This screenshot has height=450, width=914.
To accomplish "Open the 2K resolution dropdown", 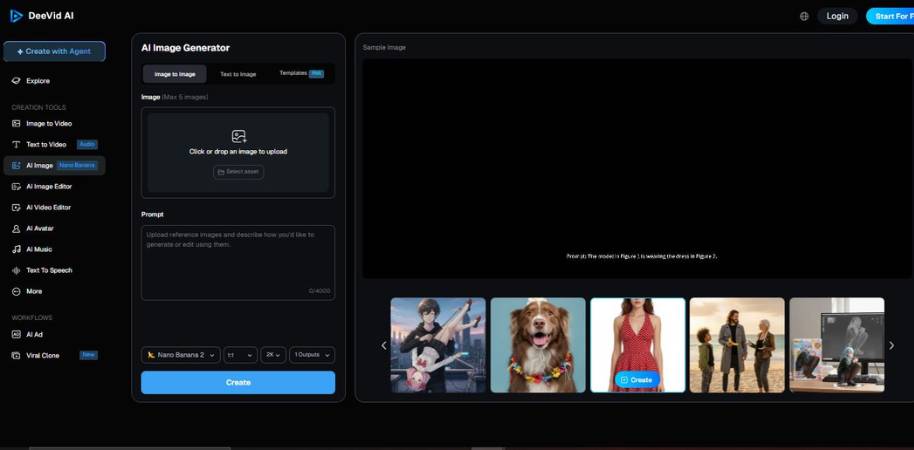I will [x=273, y=355].
